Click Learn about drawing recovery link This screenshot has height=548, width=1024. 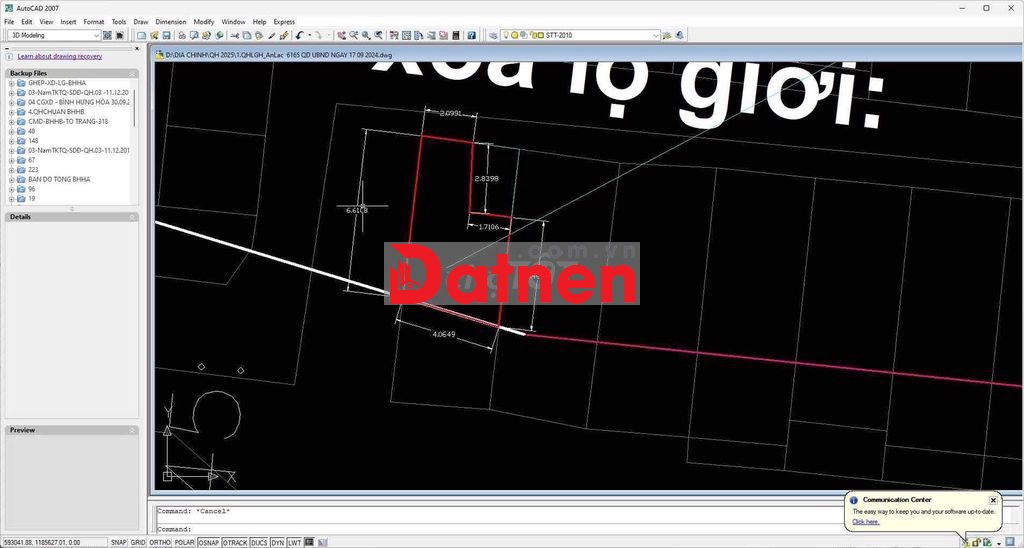[59, 57]
